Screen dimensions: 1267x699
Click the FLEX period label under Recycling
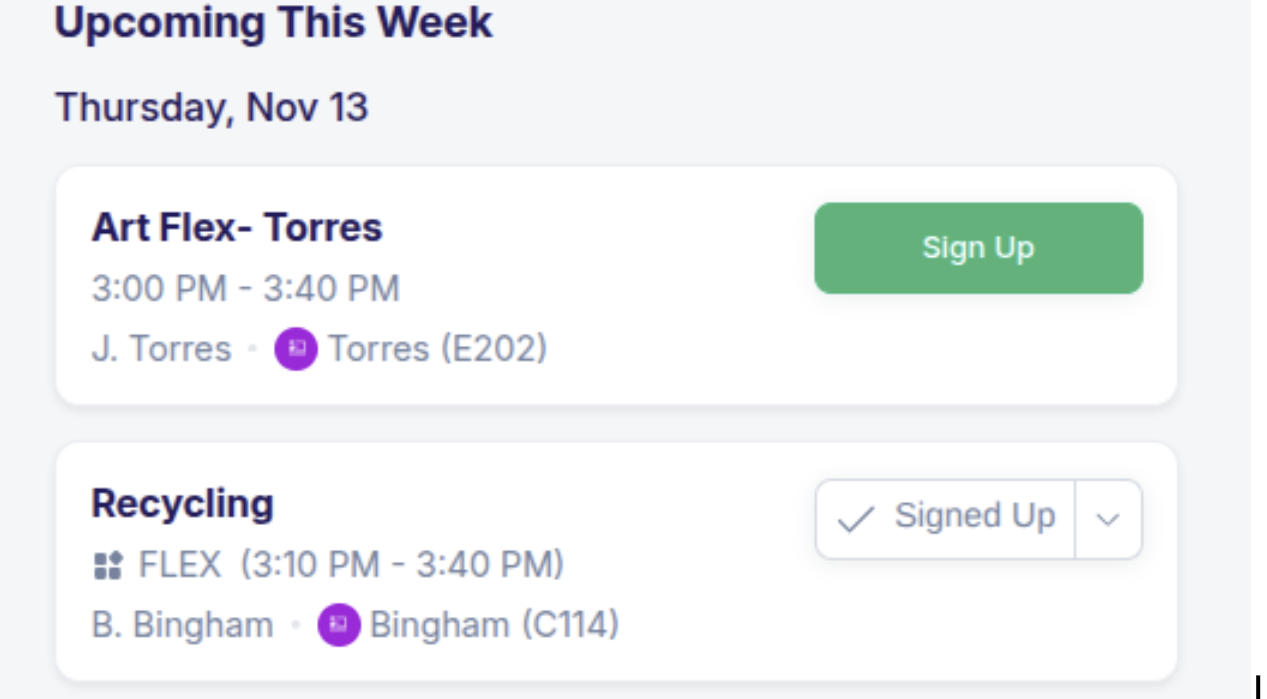pos(180,565)
